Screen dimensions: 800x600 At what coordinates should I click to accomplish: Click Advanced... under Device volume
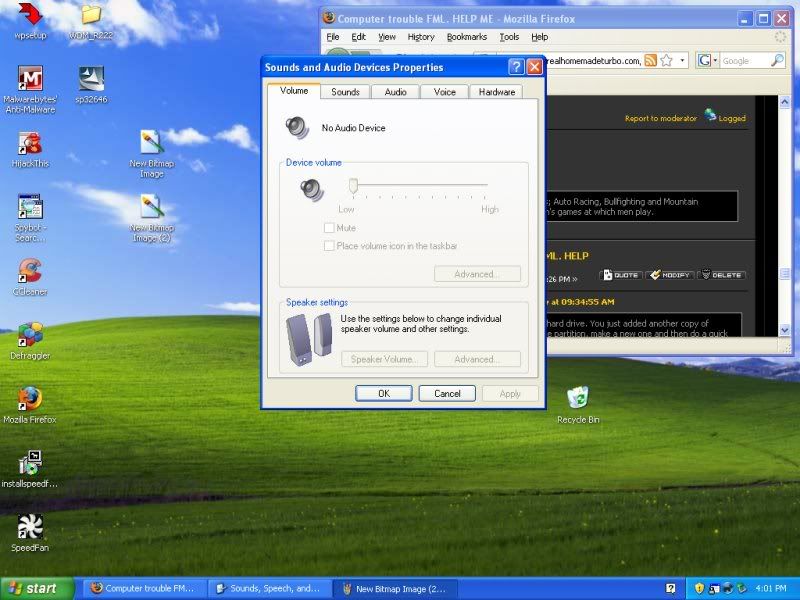pyautogui.click(x=478, y=274)
